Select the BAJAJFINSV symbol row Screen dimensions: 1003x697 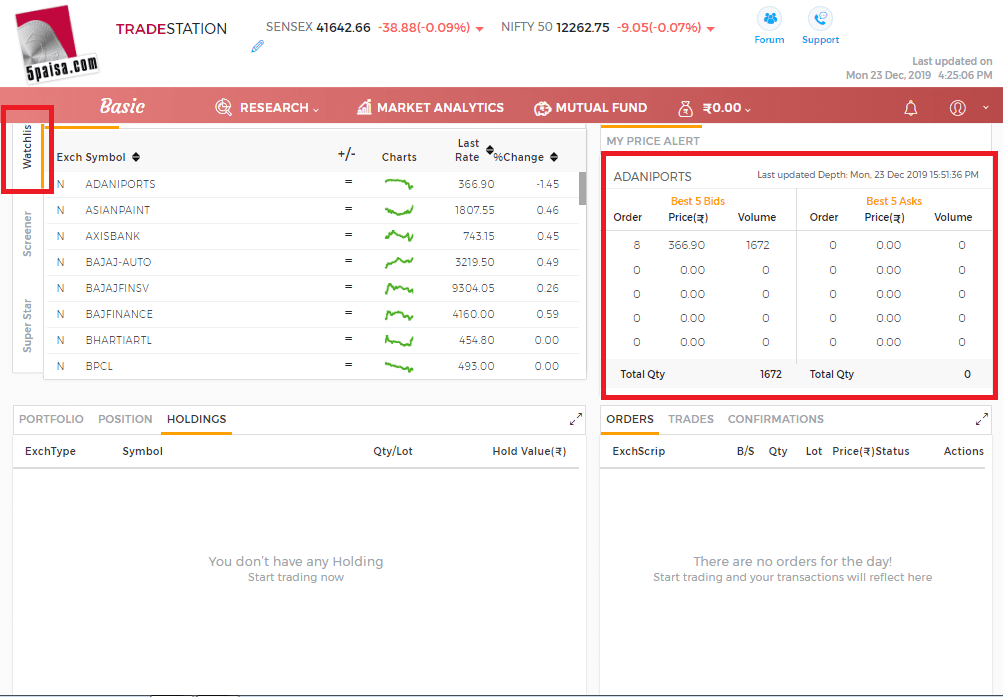(312, 288)
